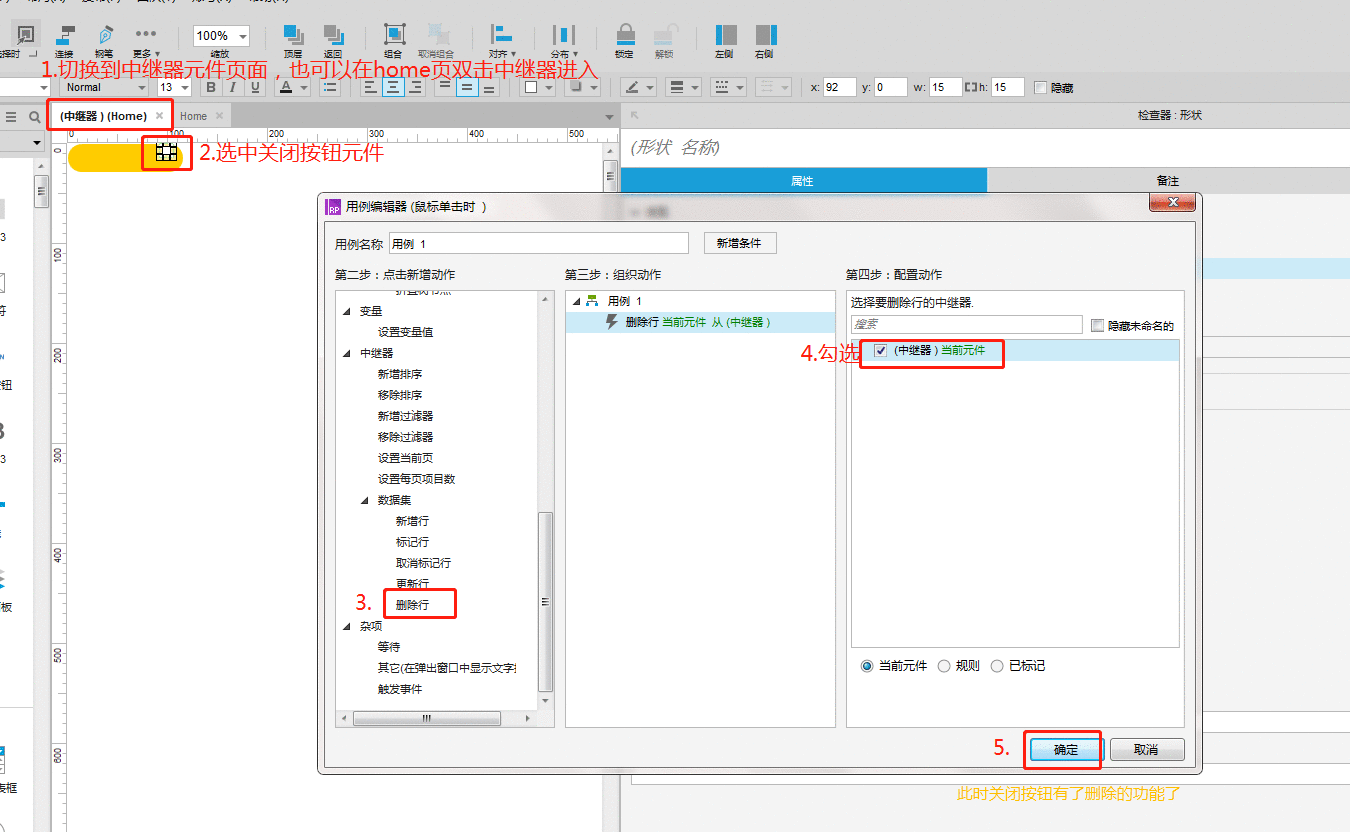
Task: Collapse the 中继器 tree group
Action: coord(347,353)
